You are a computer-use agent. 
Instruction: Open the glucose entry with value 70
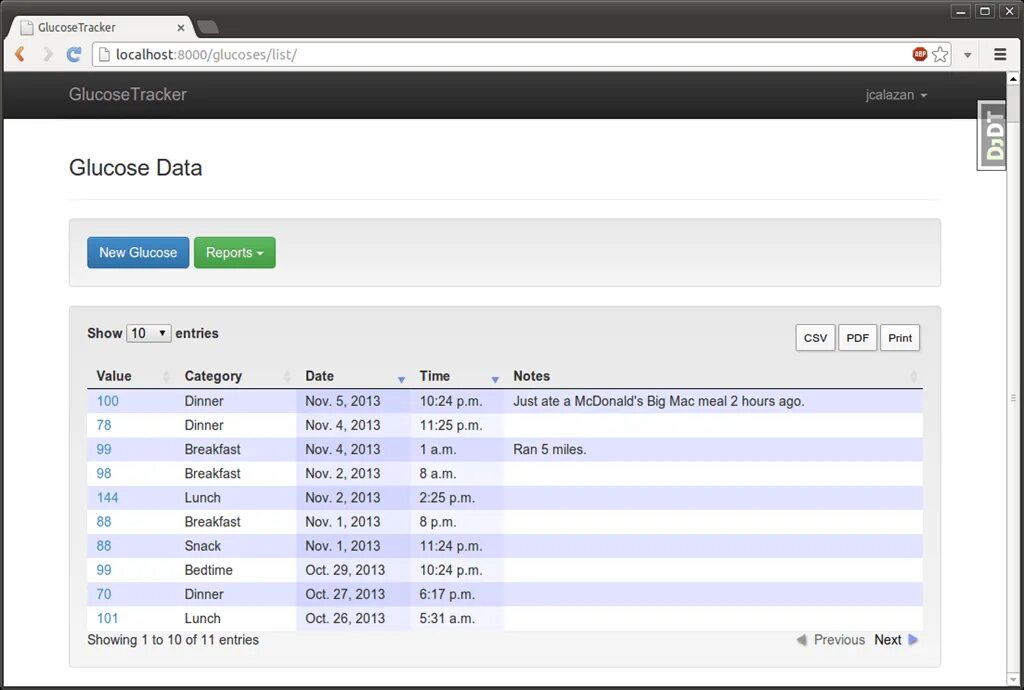104,594
